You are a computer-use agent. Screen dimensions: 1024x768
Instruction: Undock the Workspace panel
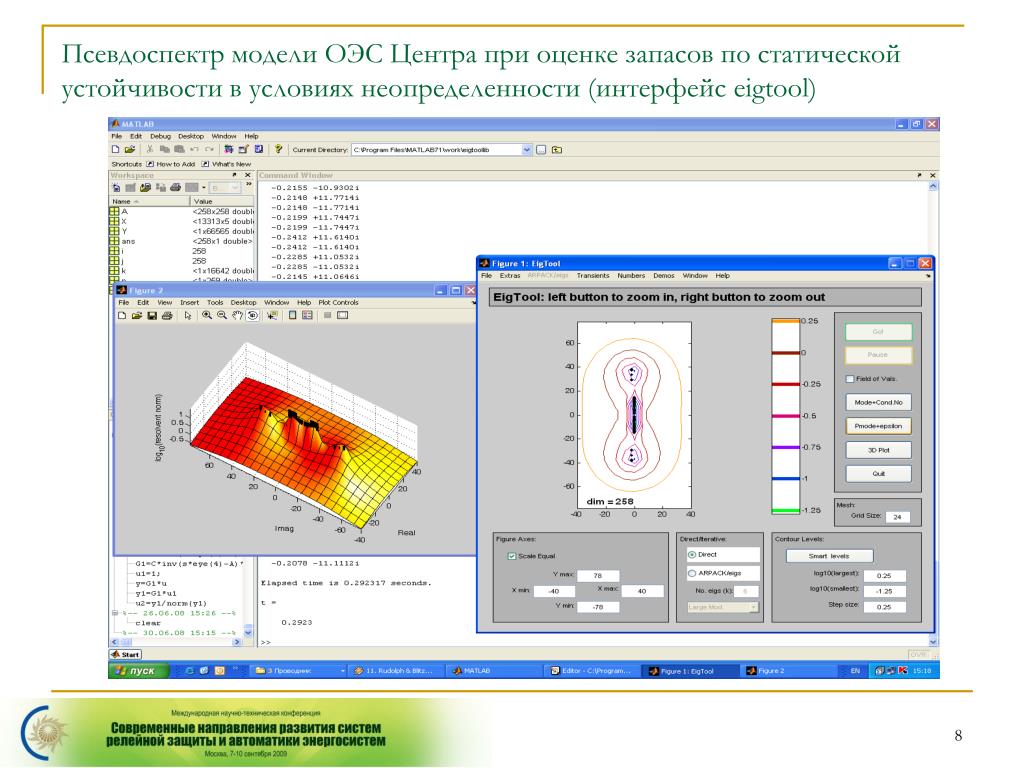(x=234, y=175)
